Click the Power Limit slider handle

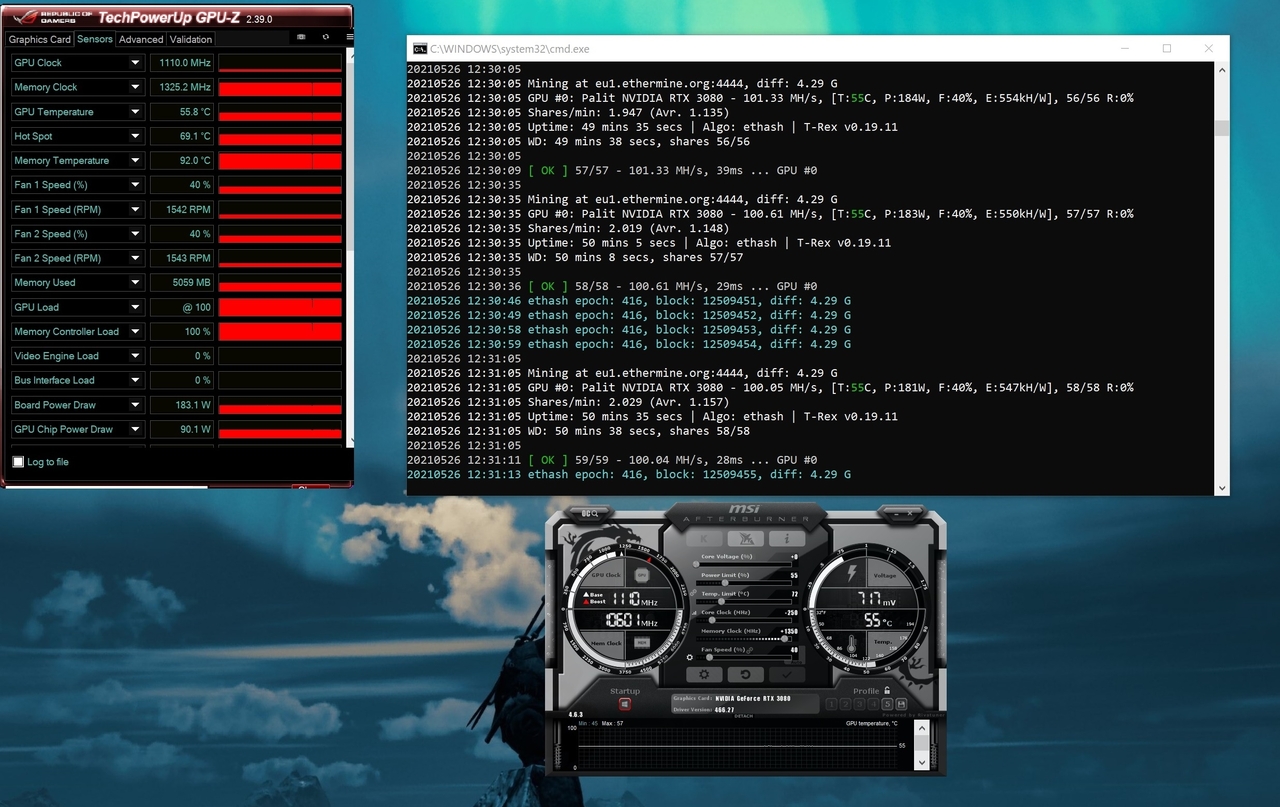coord(725,582)
